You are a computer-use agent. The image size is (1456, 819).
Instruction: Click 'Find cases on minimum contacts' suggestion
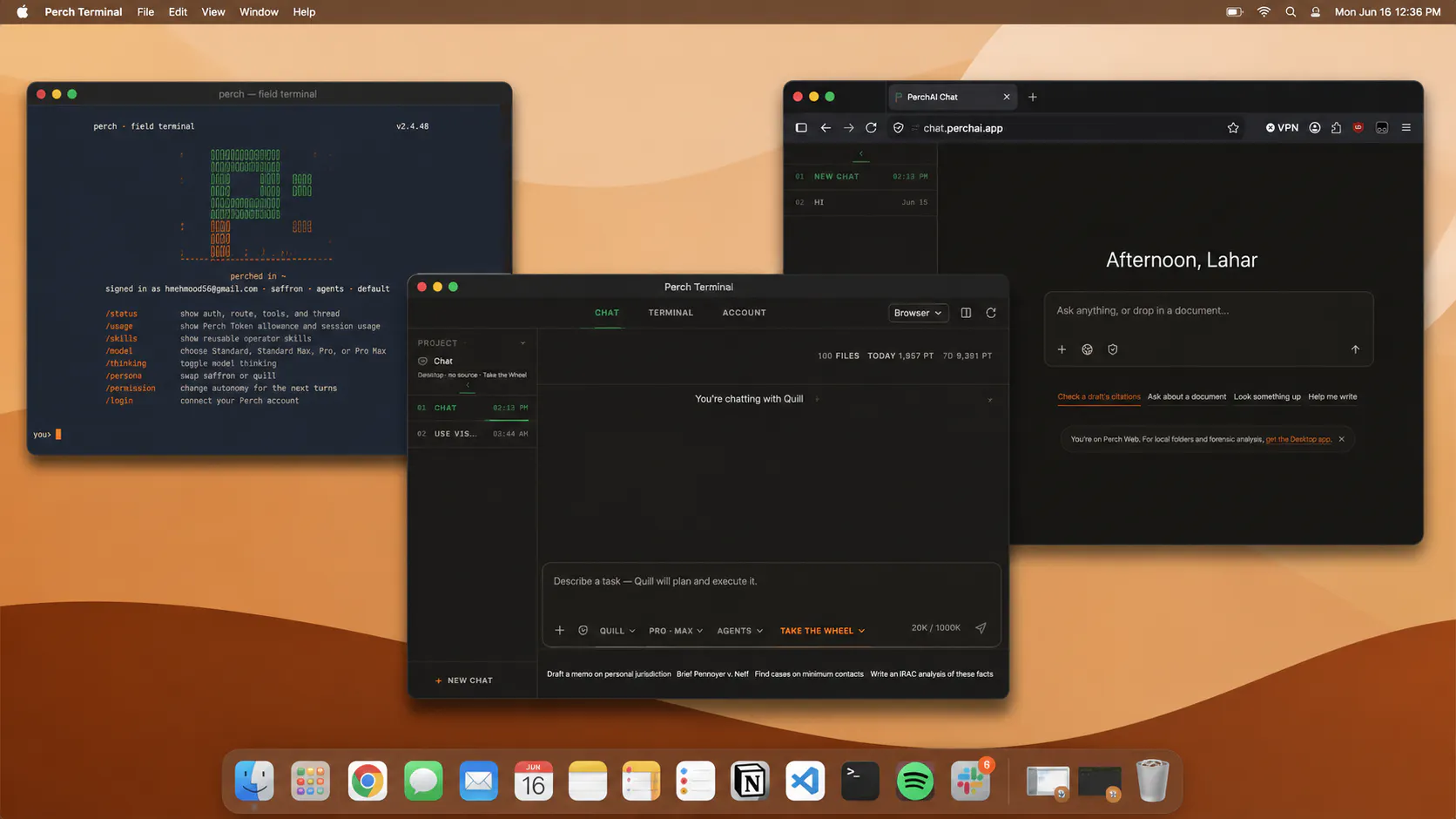[x=809, y=674]
